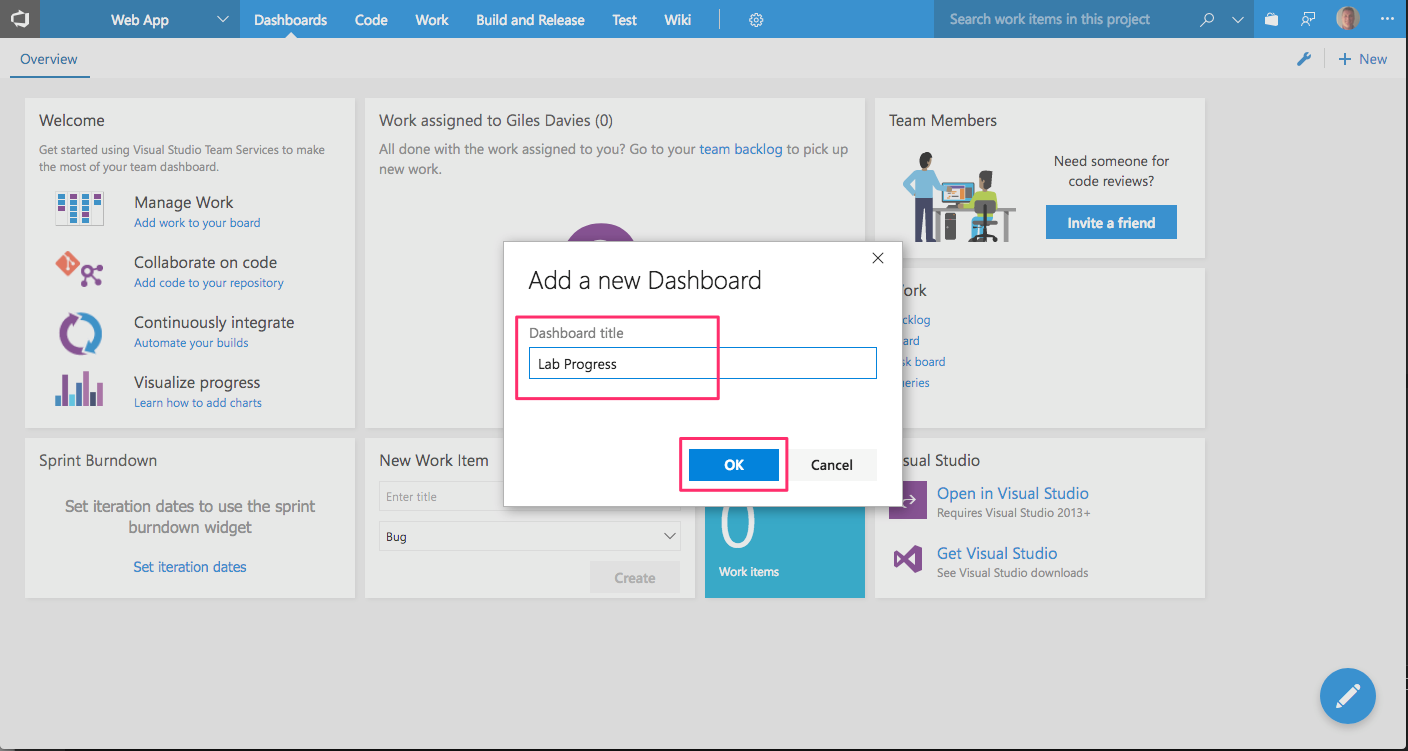Click the search magnifier icon

click(1208, 19)
